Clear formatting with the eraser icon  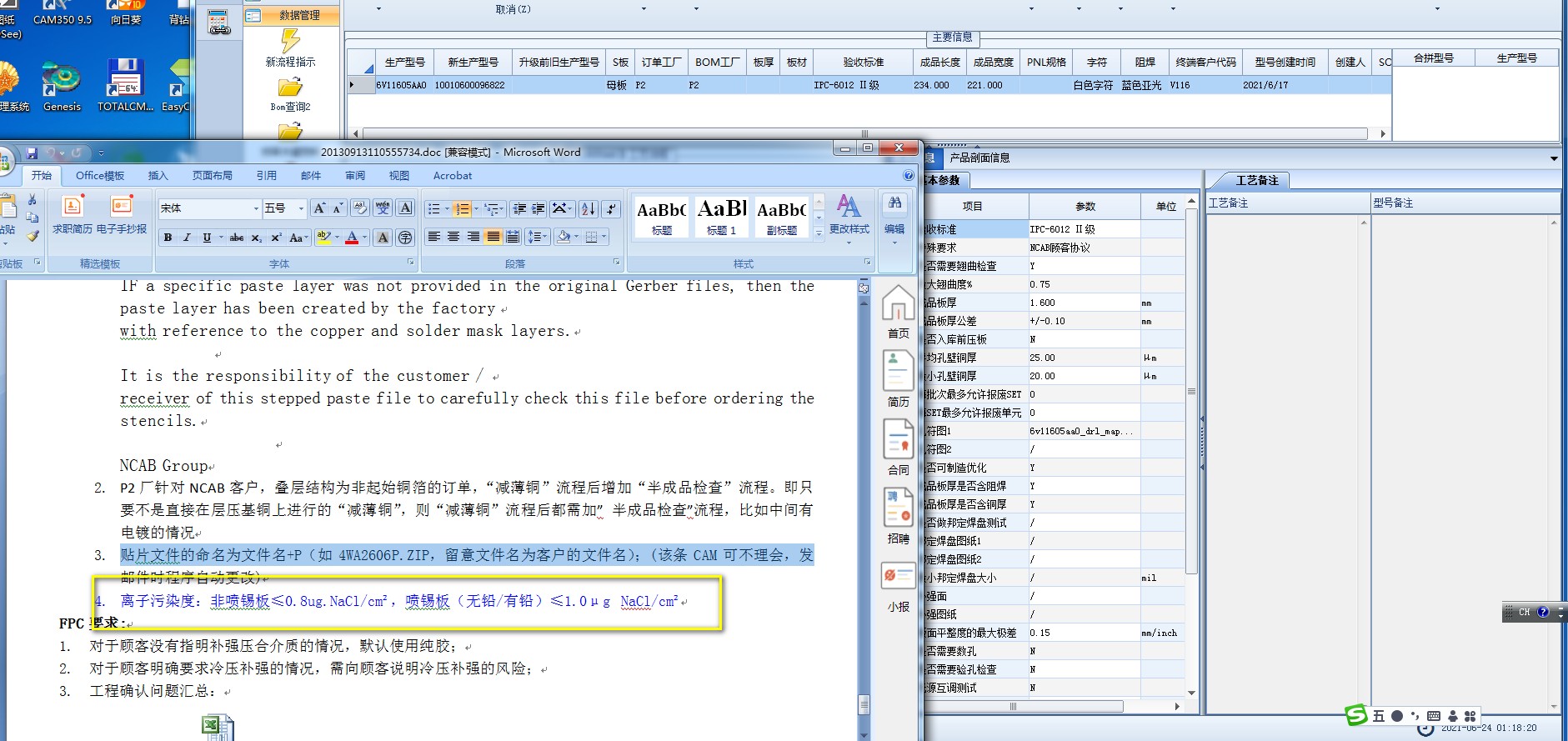[x=360, y=208]
